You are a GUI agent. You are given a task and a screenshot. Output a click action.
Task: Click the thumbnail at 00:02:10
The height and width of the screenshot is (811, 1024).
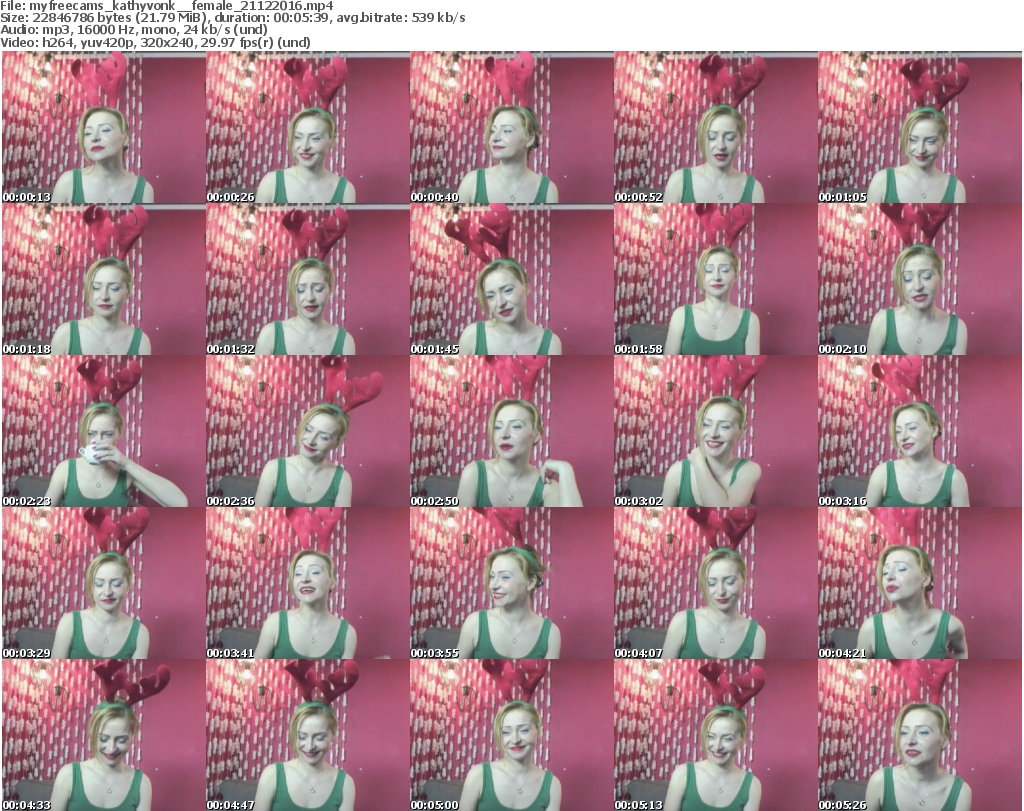[x=918, y=280]
